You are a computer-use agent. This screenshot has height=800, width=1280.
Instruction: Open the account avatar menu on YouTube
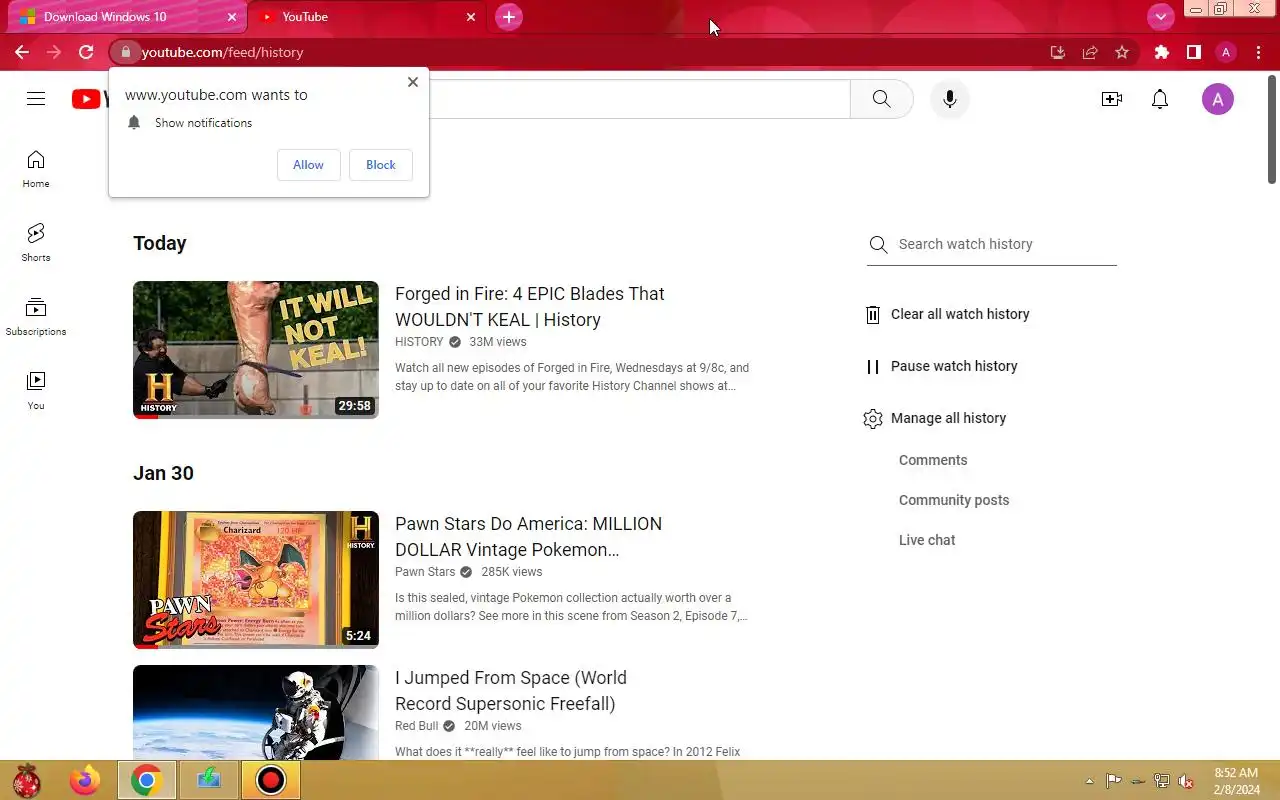tap(1217, 99)
